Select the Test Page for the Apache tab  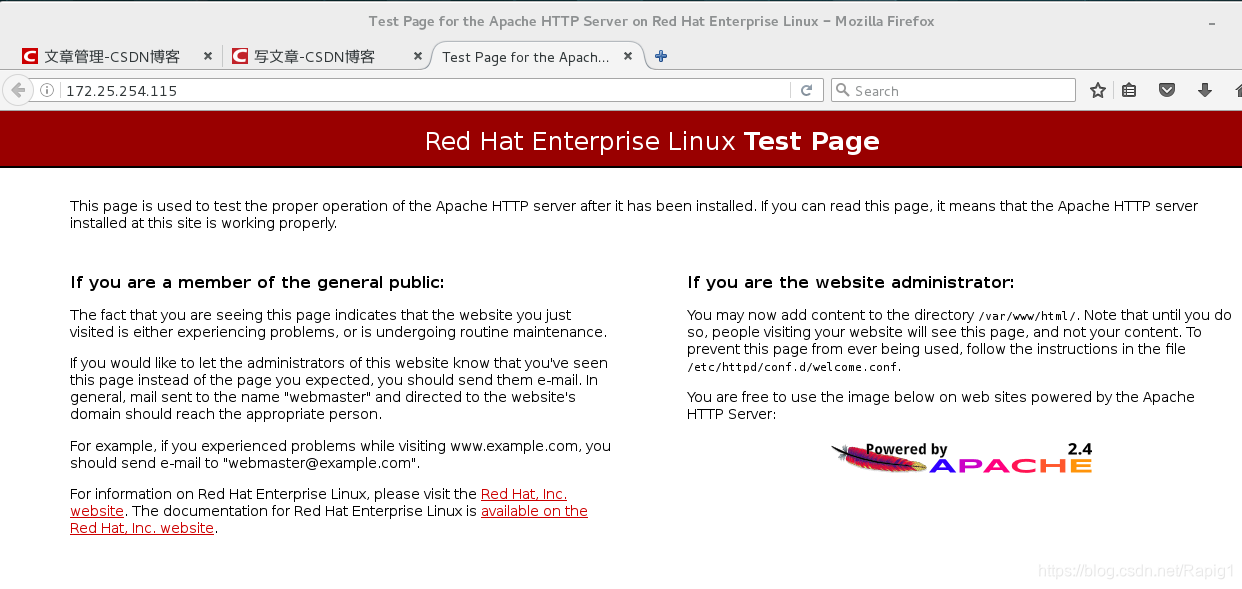point(536,56)
